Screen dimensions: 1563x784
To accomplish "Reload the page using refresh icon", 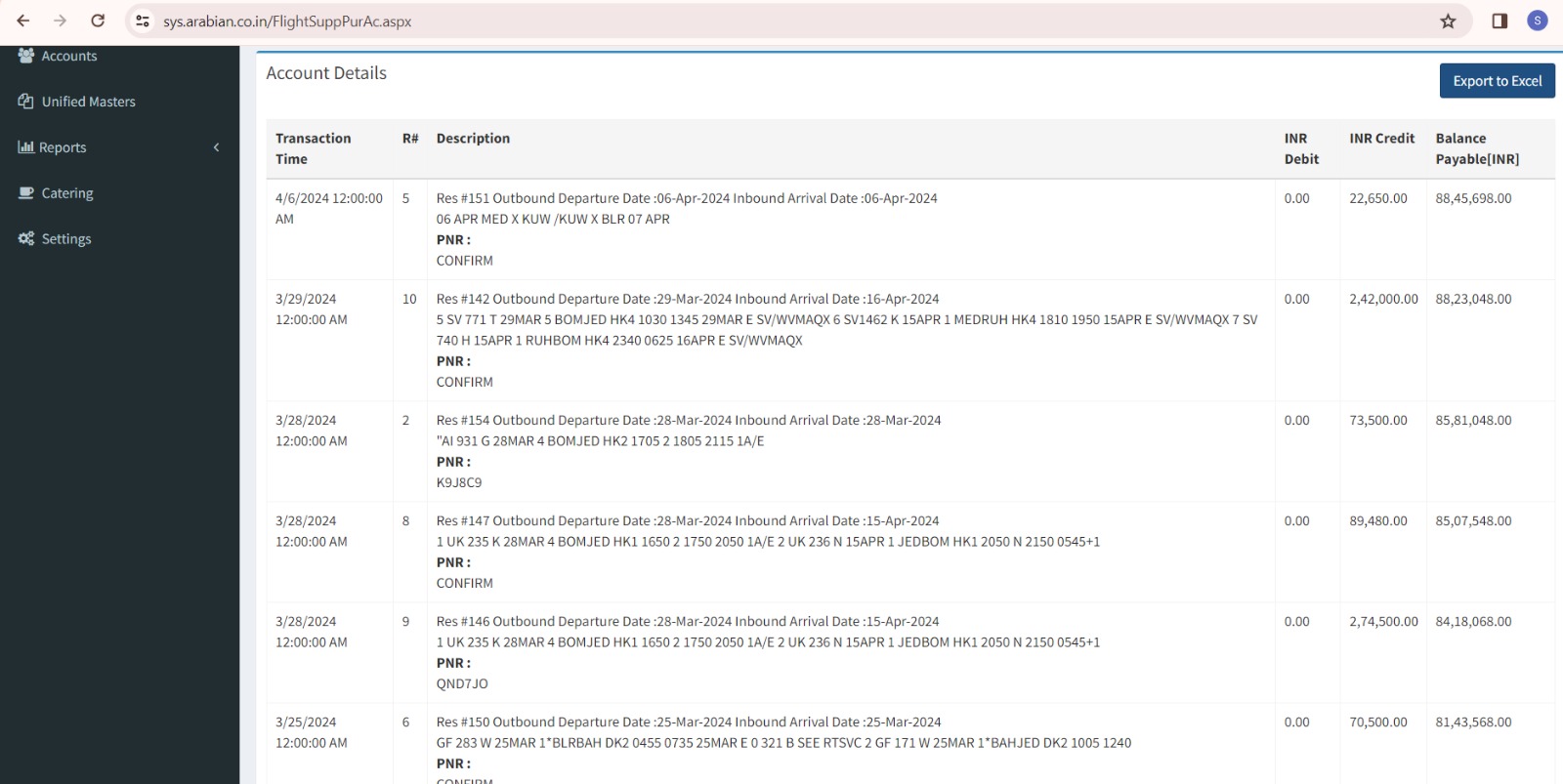I will [x=98, y=21].
